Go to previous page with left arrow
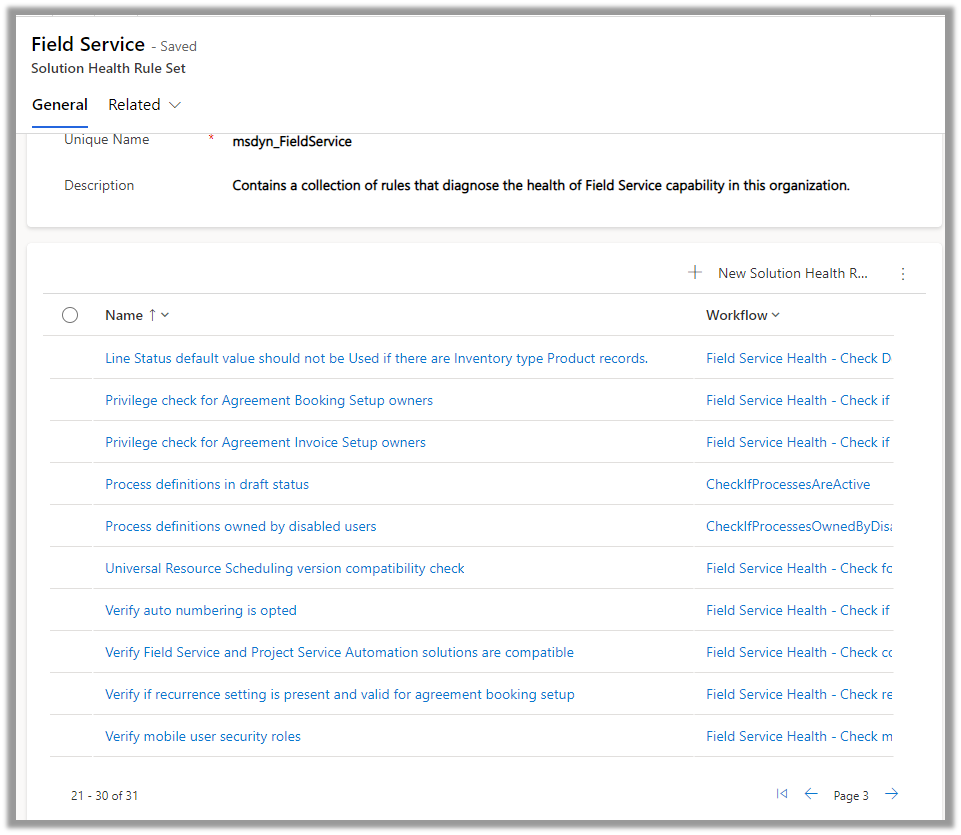Image resolution: width=961 pixels, height=835 pixels. click(811, 794)
